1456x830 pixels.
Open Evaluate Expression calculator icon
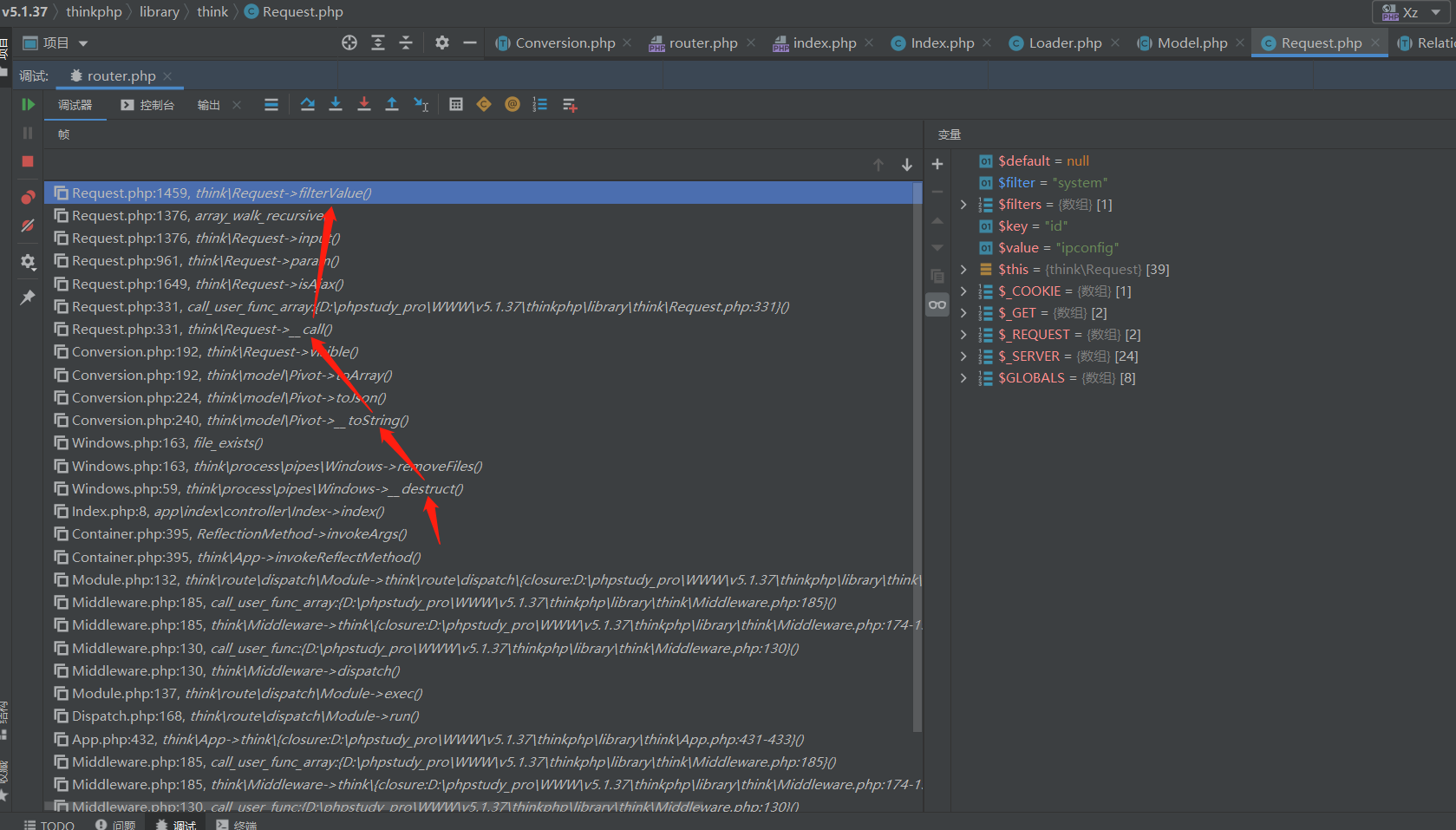tap(456, 105)
